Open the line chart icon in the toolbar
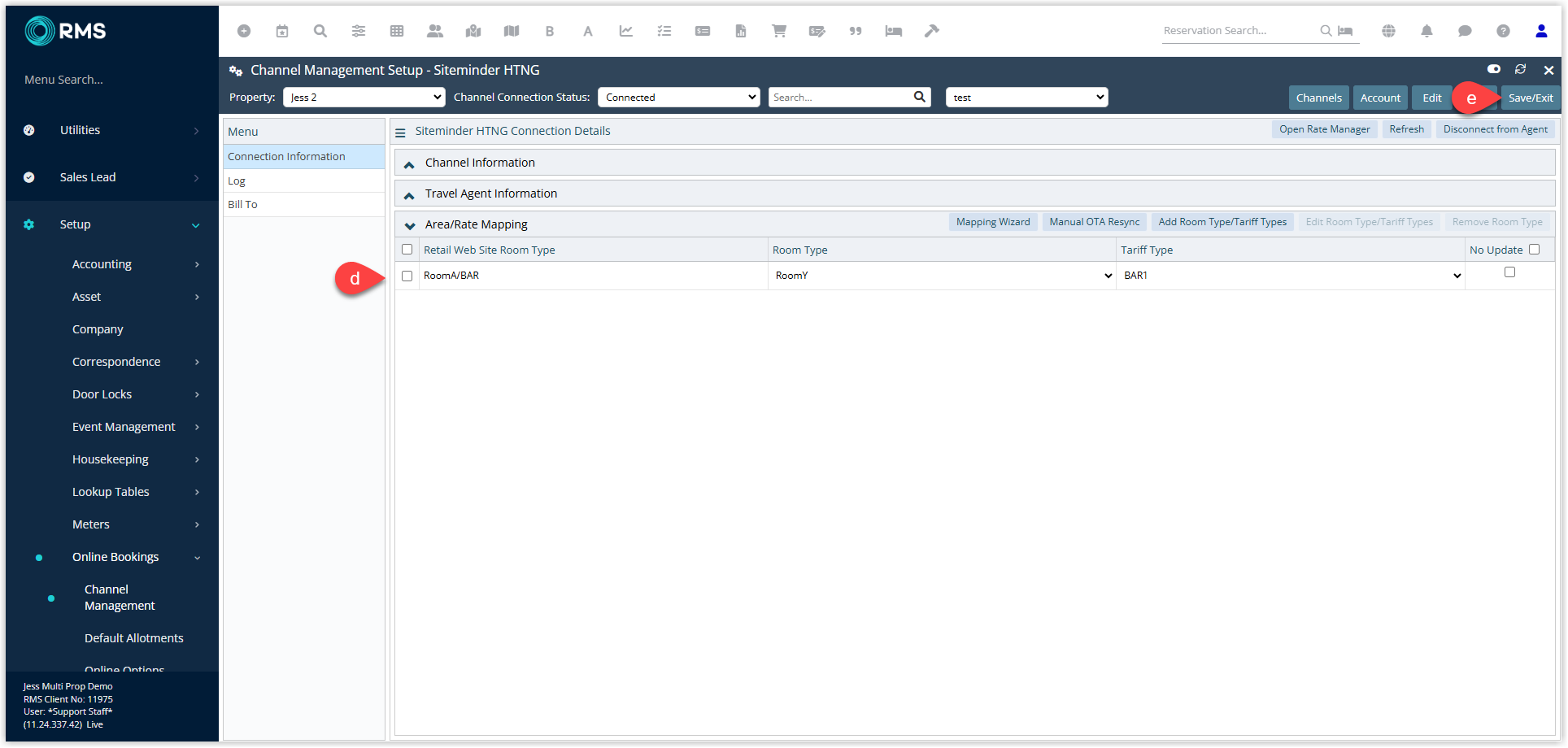The image size is (1568, 748). click(626, 31)
